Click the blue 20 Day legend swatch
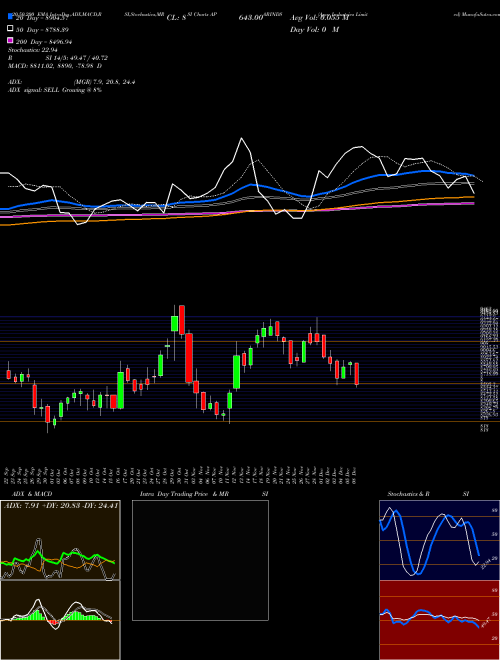 click(10, 17)
